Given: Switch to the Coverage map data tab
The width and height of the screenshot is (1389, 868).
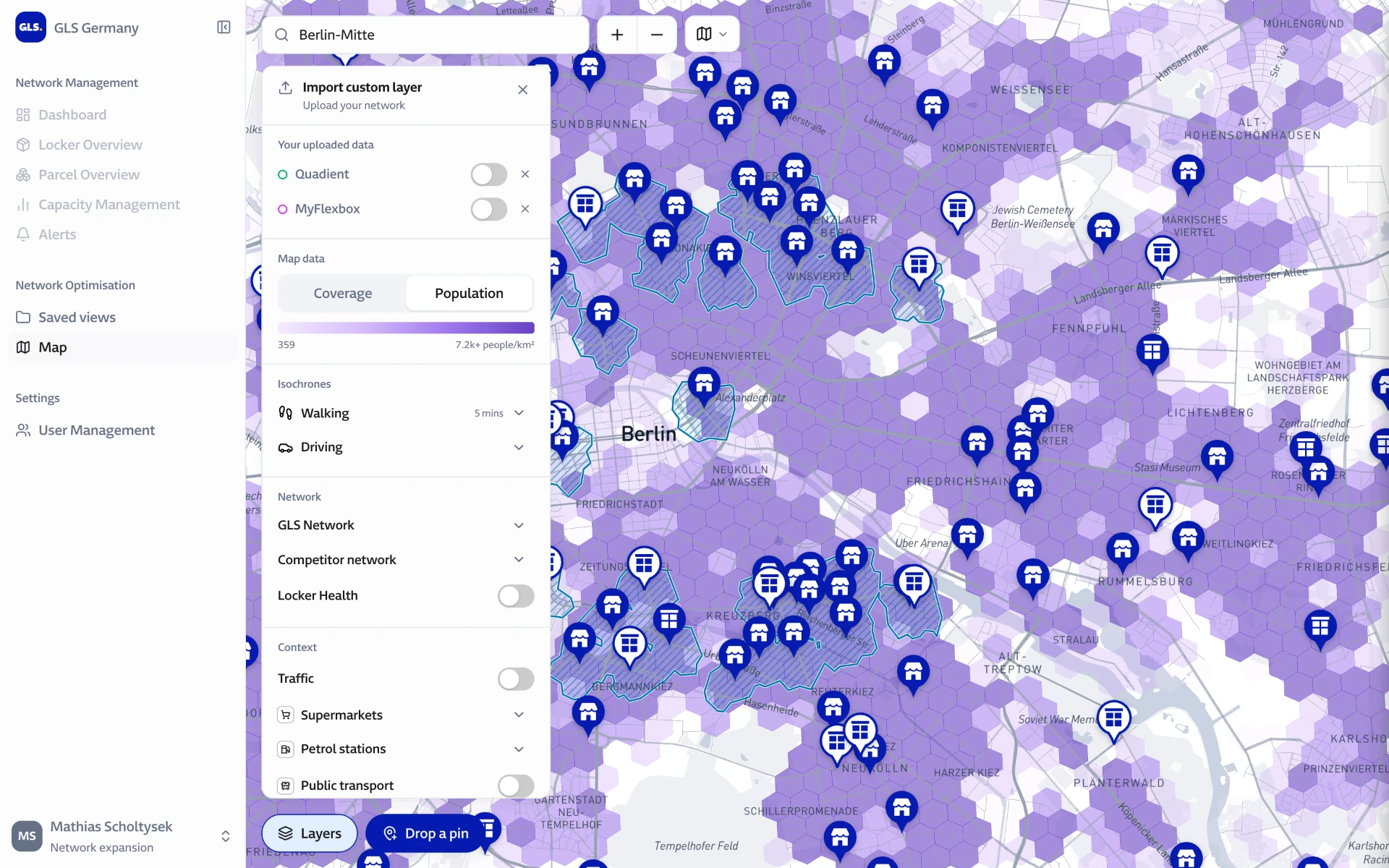Looking at the screenshot, I should [343, 293].
